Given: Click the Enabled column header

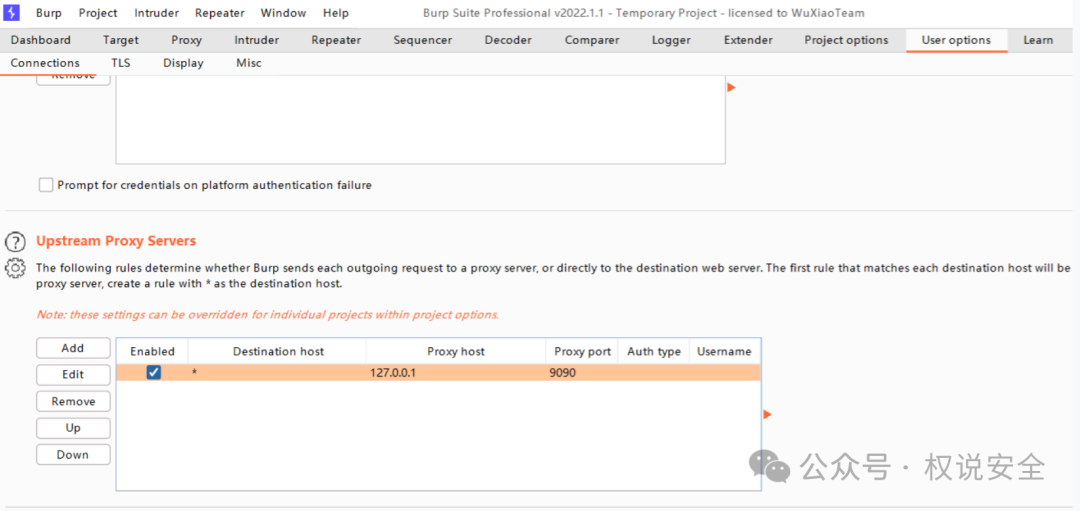Looking at the screenshot, I should pos(152,351).
